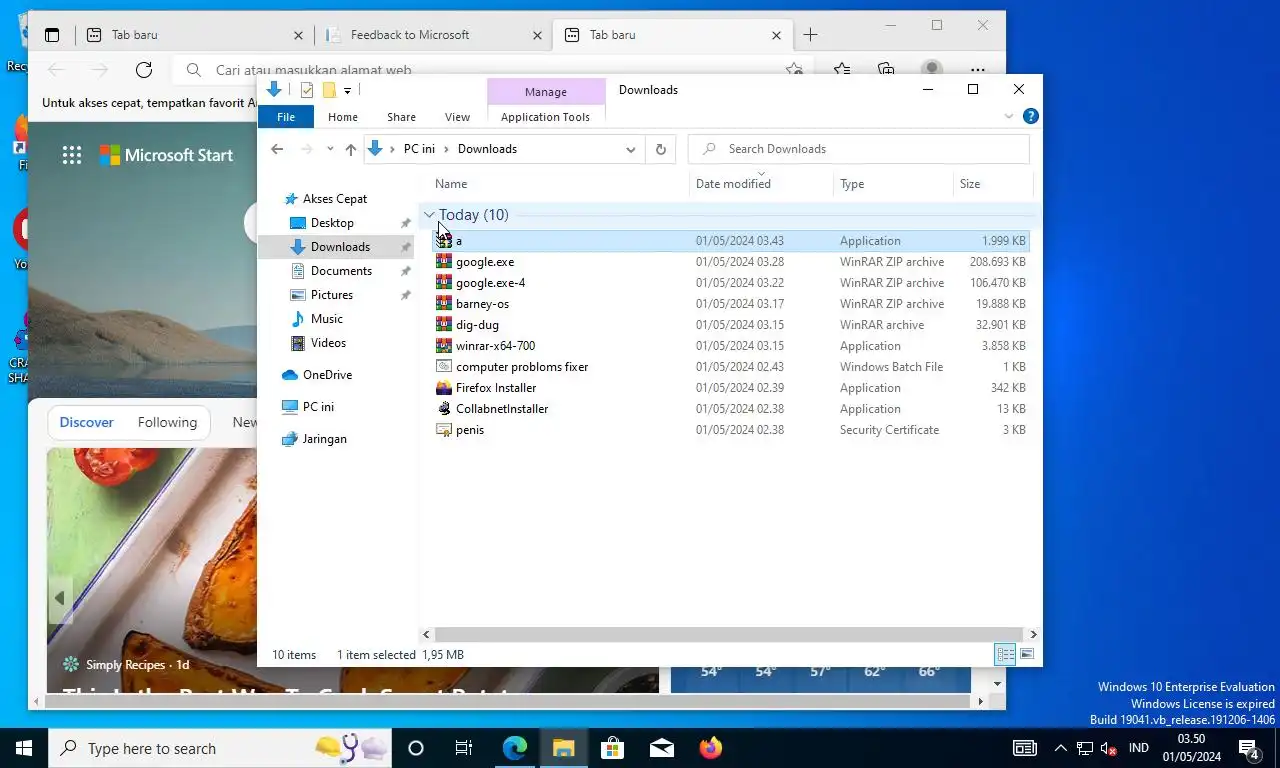This screenshot has height=768, width=1280.
Task: Collapse the Today (10) group
Action: pyautogui.click(x=429, y=215)
